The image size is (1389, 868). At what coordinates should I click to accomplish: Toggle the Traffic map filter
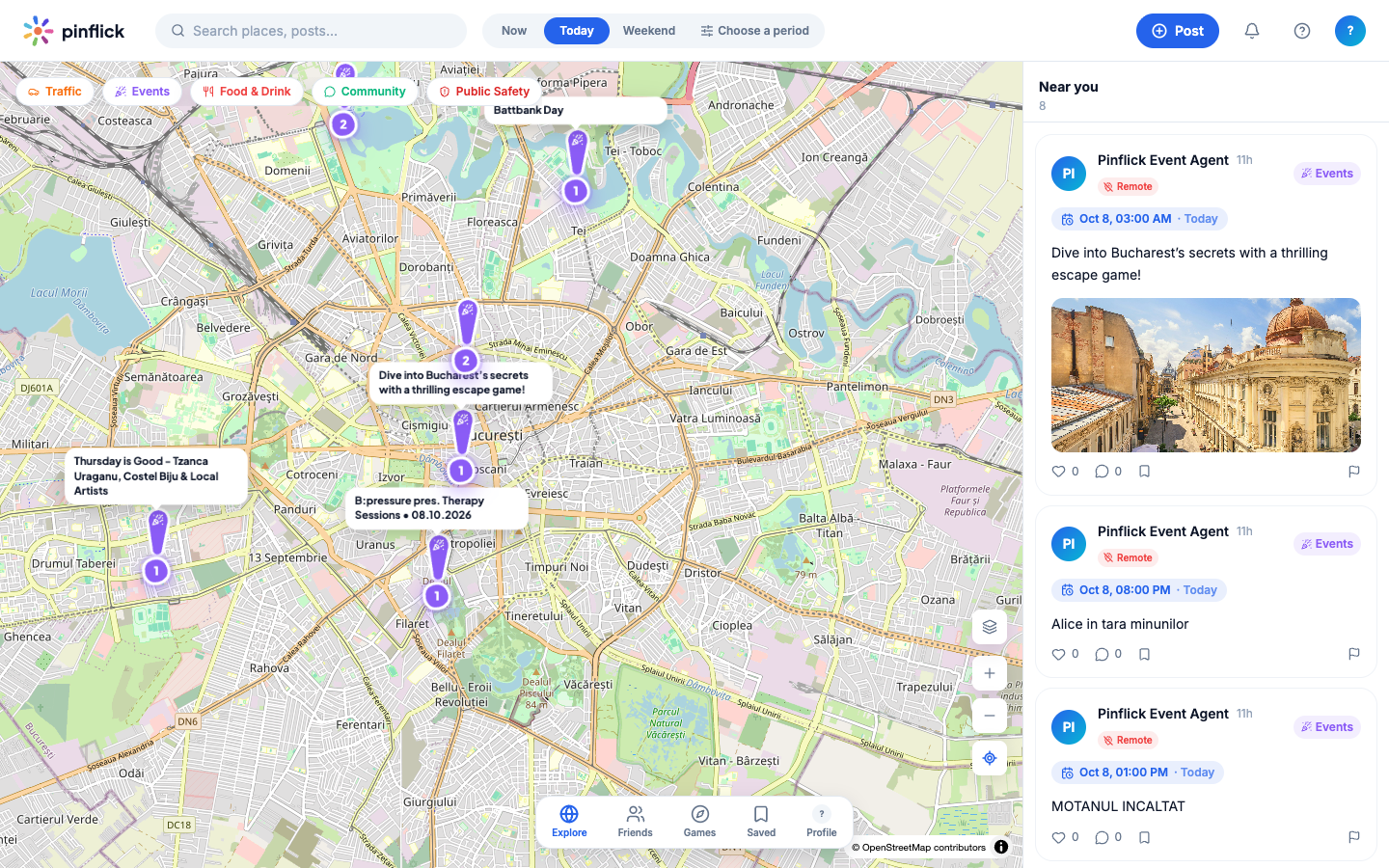pos(55,92)
